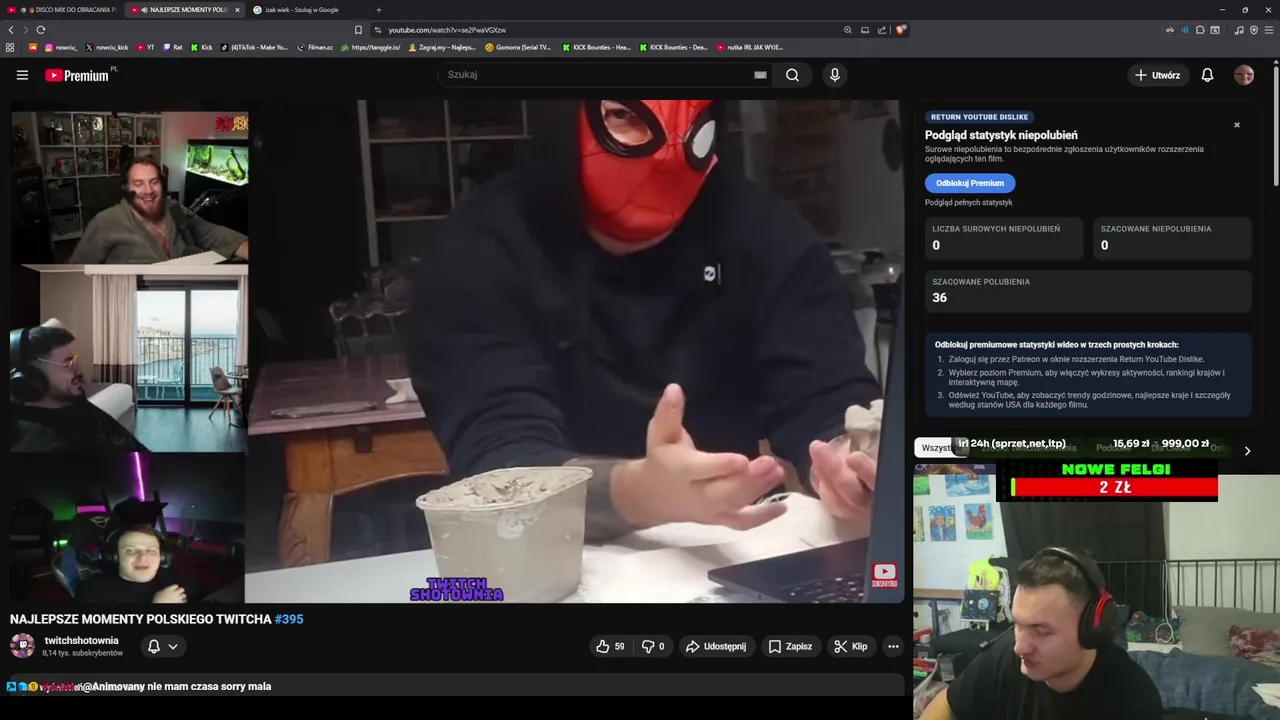Viewport: 1280px width, 720px height.
Task: Open the tanggle.io bookmark
Action: click(371, 47)
